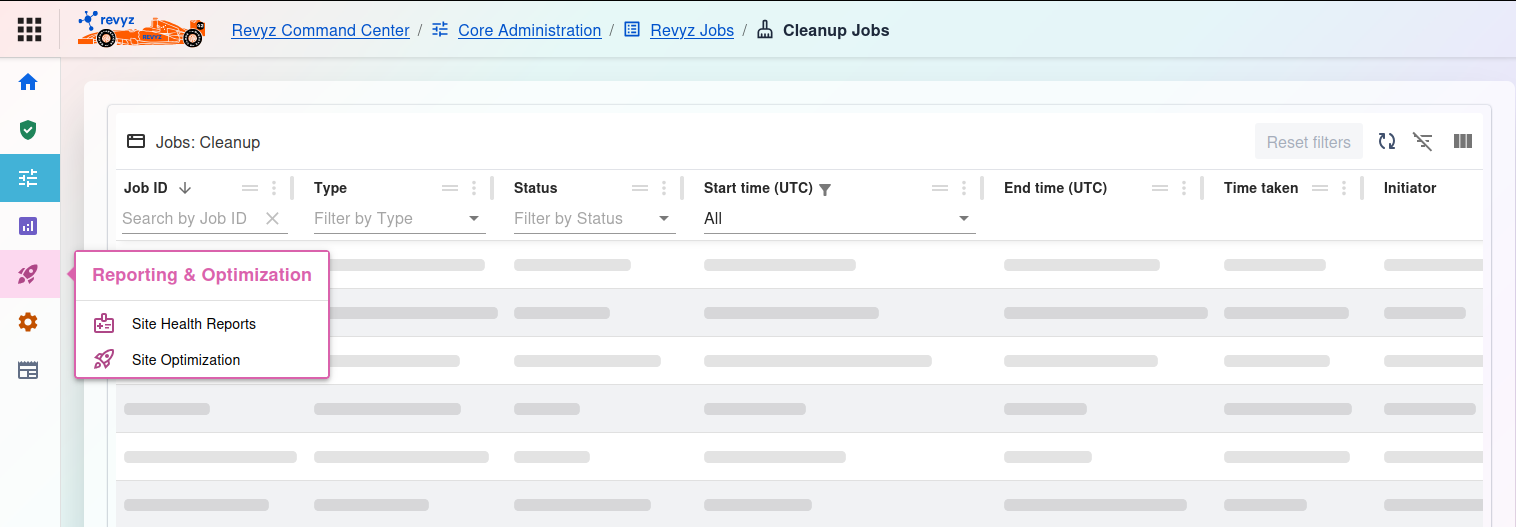Select the Core Administration sliders sidebar icon
Viewport: 1516px width, 527px height.
coord(28,178)
